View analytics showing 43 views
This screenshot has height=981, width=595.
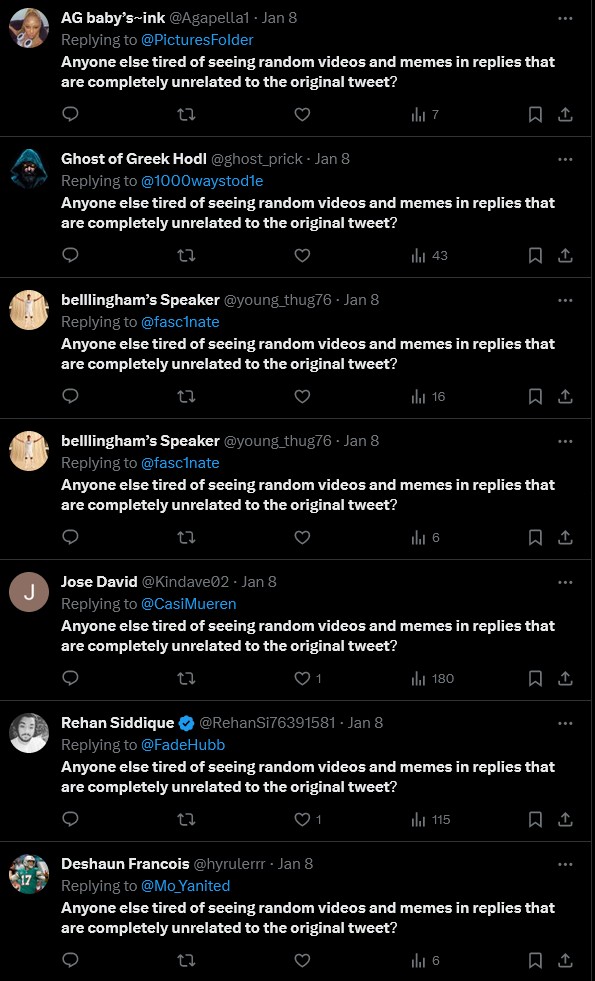click(x=429, y=255)
